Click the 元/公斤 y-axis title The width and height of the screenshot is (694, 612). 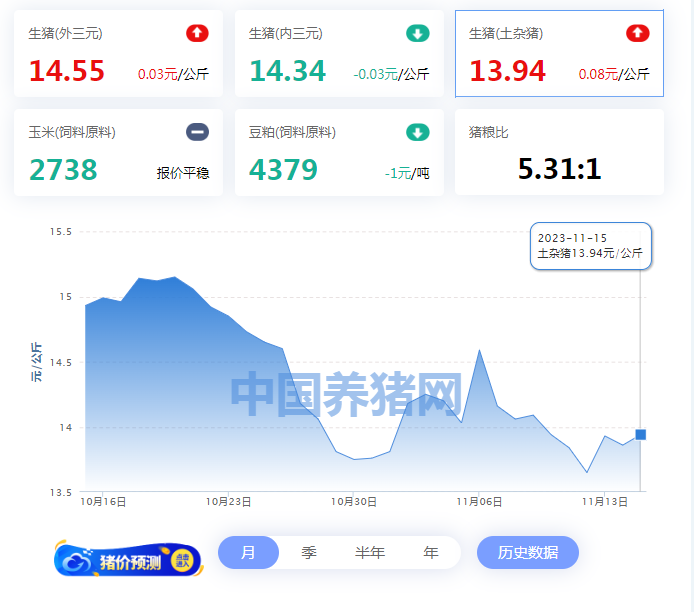(x=36, y=362)
